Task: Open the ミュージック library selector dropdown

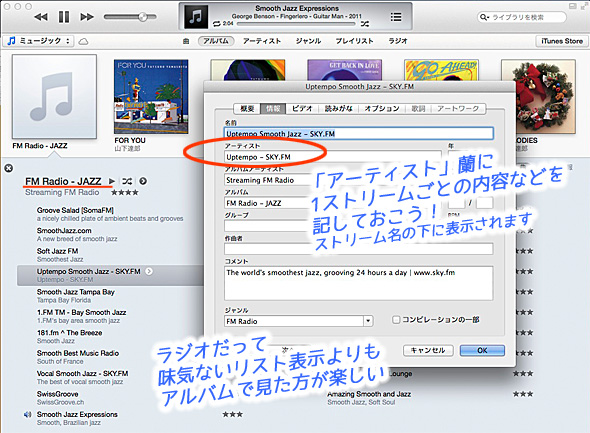Action: (x=38, y=41)
